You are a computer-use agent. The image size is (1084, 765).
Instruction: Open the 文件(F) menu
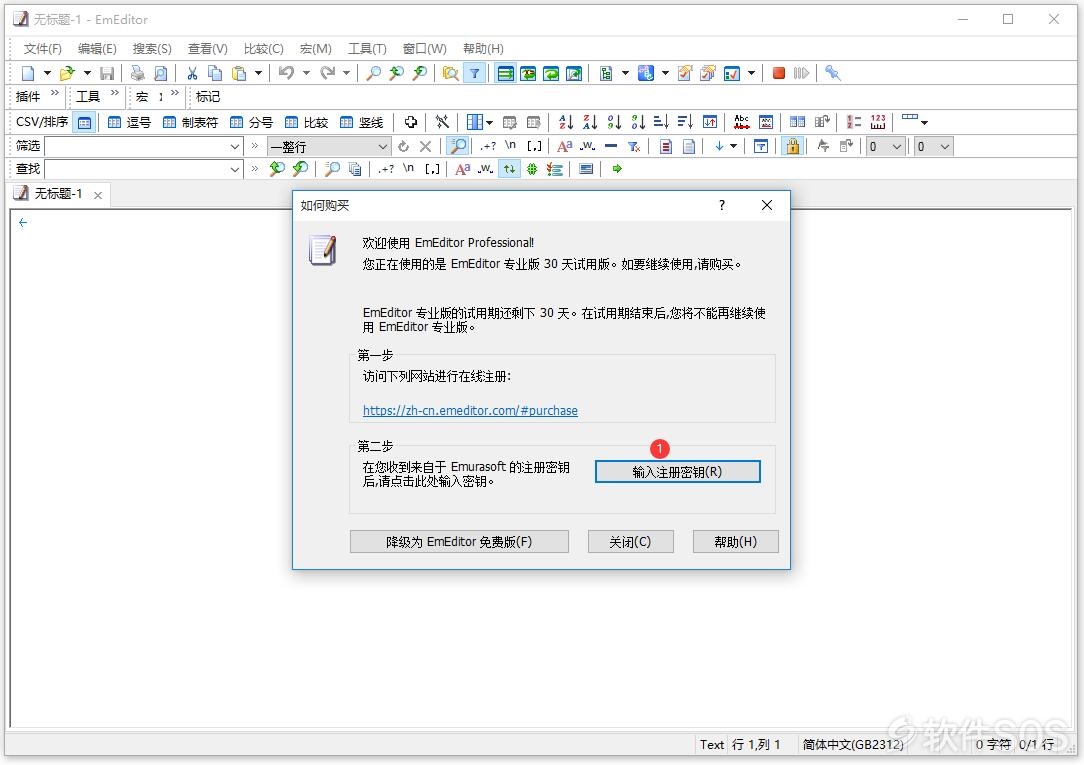[42, 48]
